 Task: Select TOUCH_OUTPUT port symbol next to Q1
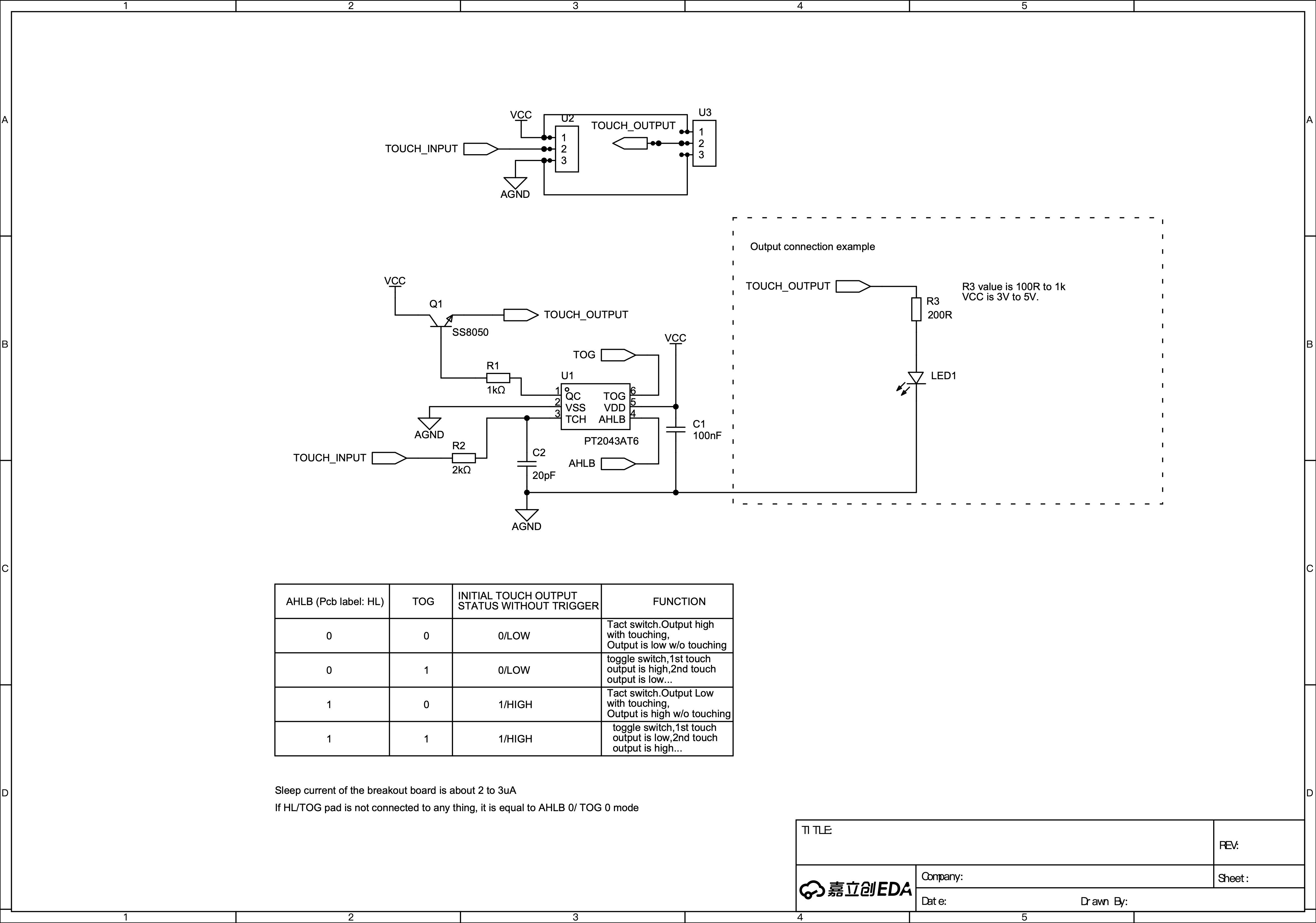521,315
